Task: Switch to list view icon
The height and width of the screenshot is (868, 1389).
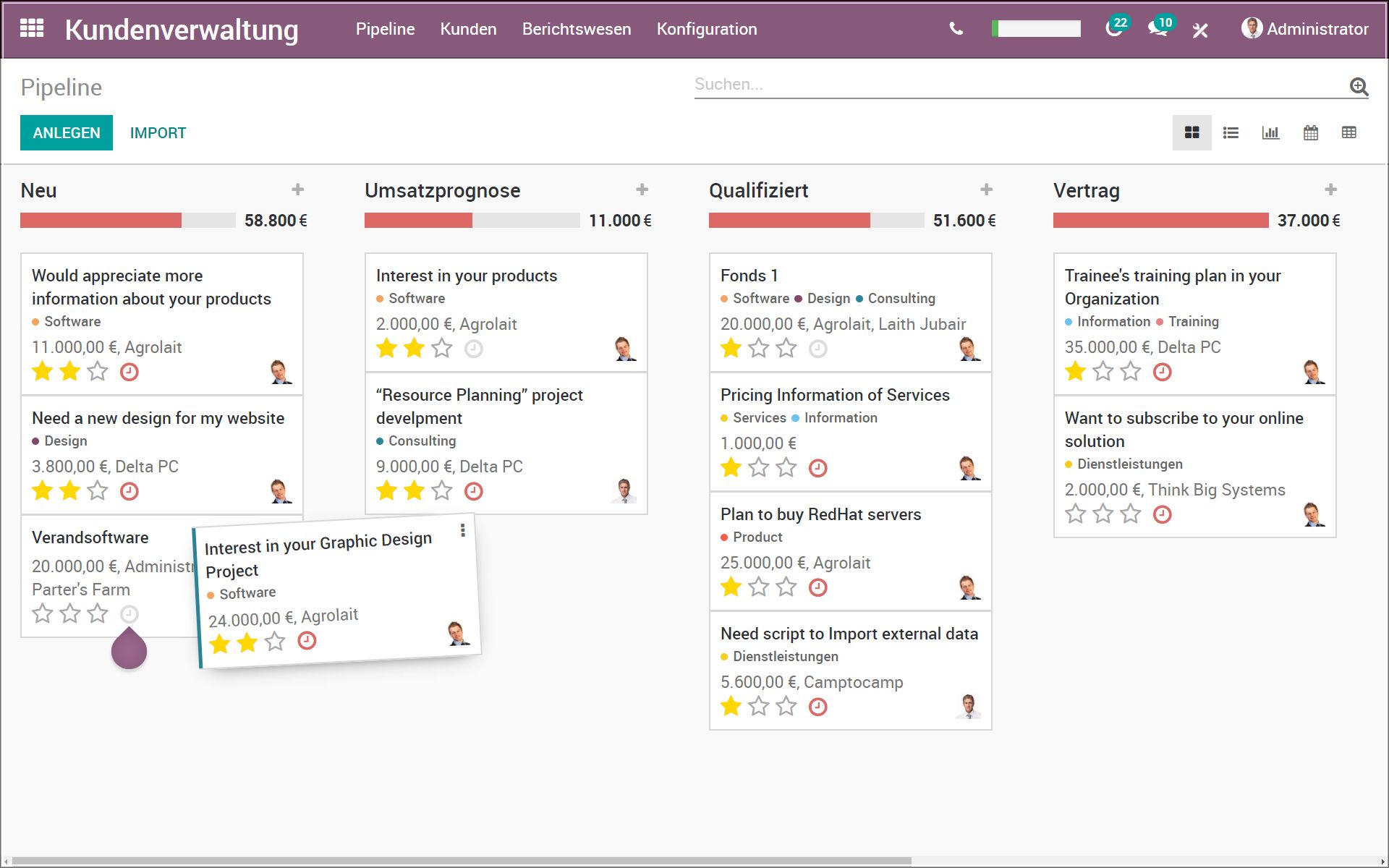Action: tap(1231, 133)
